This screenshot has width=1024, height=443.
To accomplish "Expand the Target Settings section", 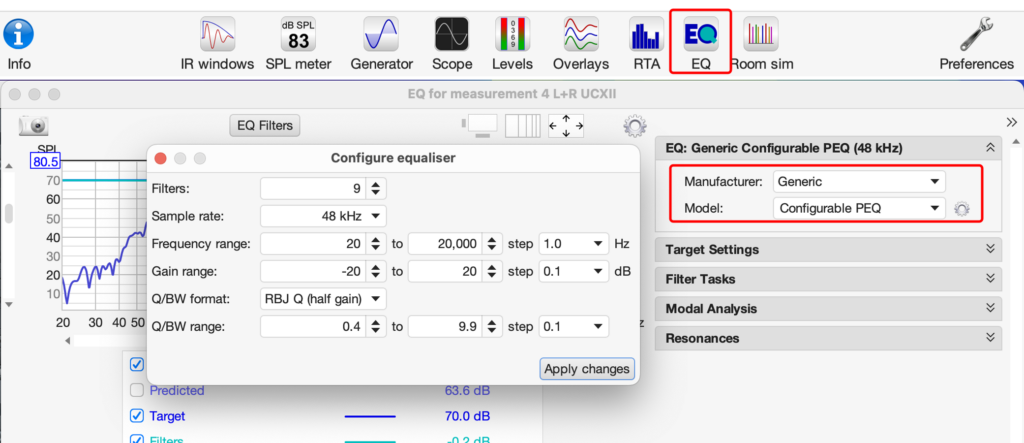I will [828, 249].
